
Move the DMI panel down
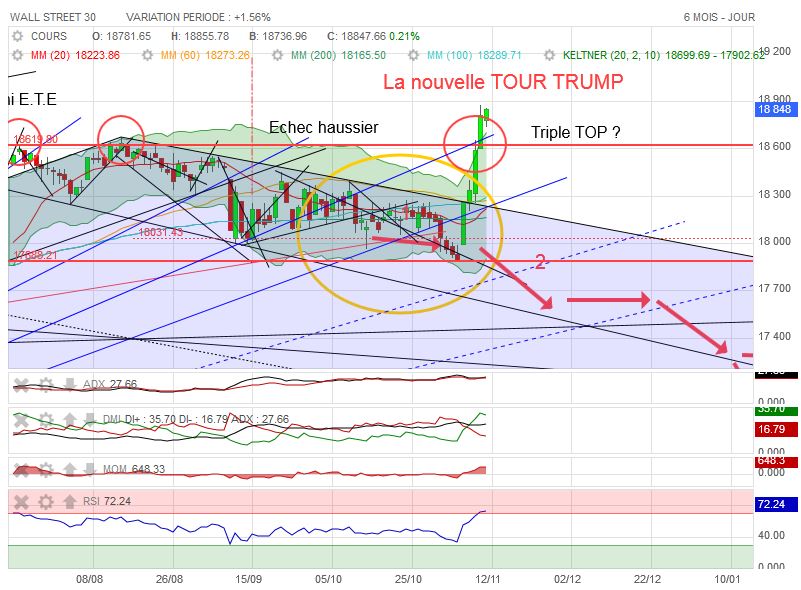pyautogui.click(x=89, y=420)
